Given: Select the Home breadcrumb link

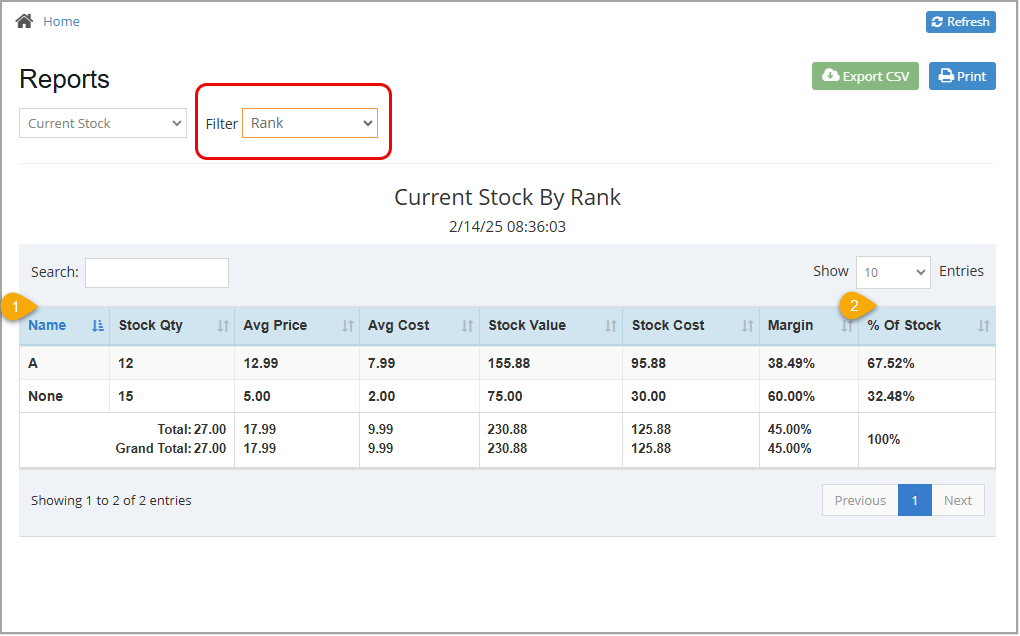Looking at the screenshot, I should coord(61,20).
